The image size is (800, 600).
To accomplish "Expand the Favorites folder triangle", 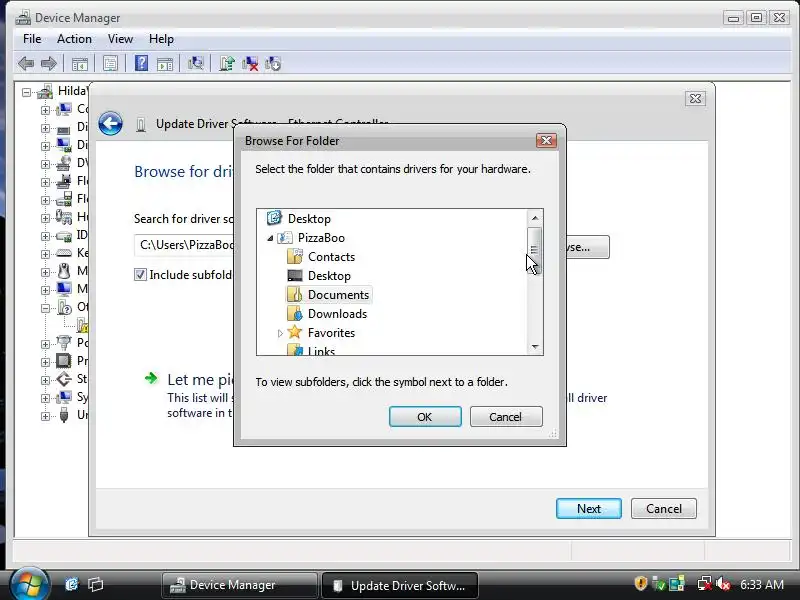I will coord(280,333).
